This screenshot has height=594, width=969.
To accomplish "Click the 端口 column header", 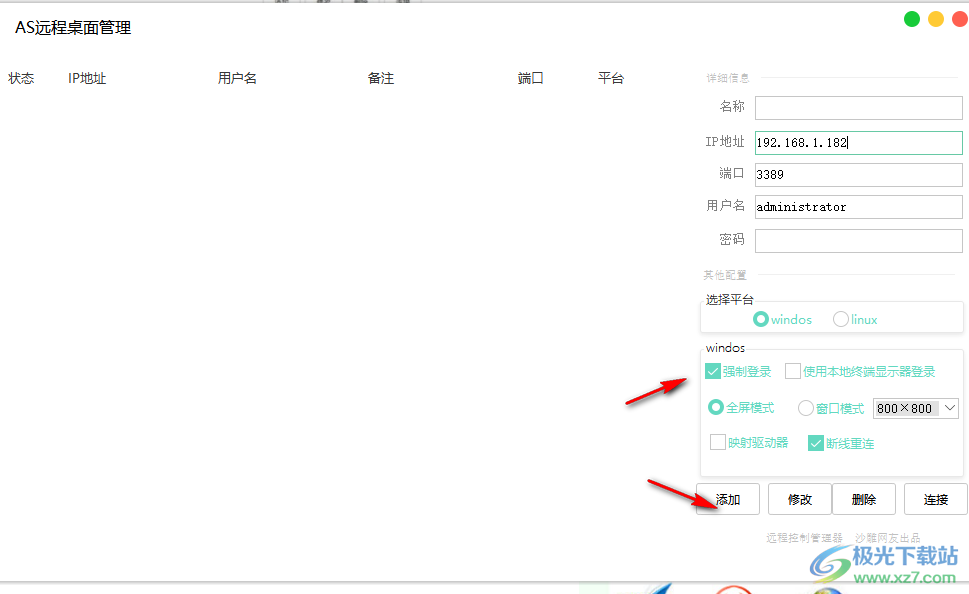I will [x=531, y=78].
